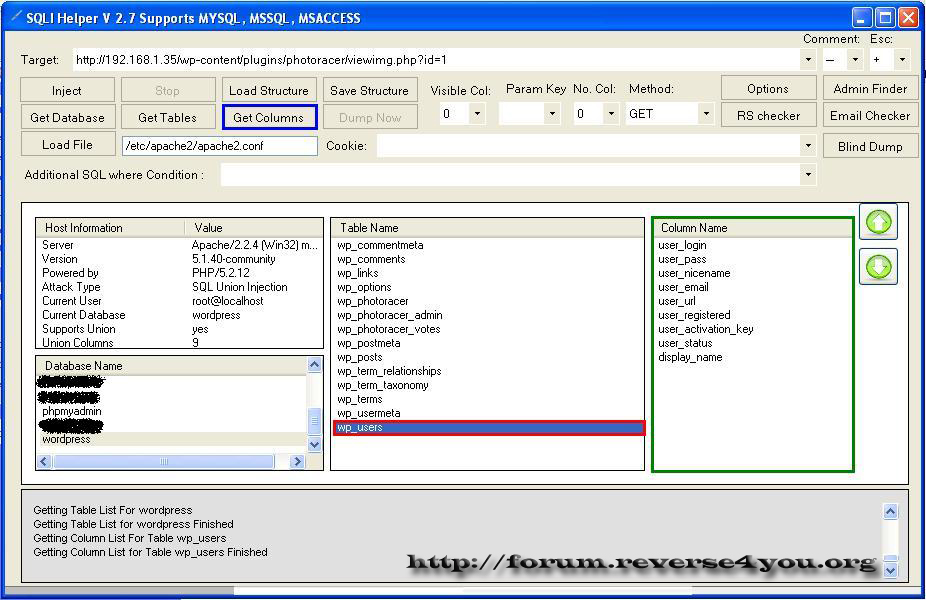926x600 pixels.
Task: Expand the Target URL dropdown
Action: click(808, 60)
